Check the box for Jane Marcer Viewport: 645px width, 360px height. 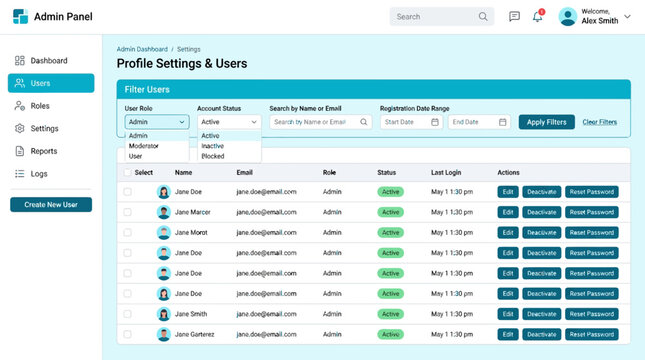click(x=128, y=212)
